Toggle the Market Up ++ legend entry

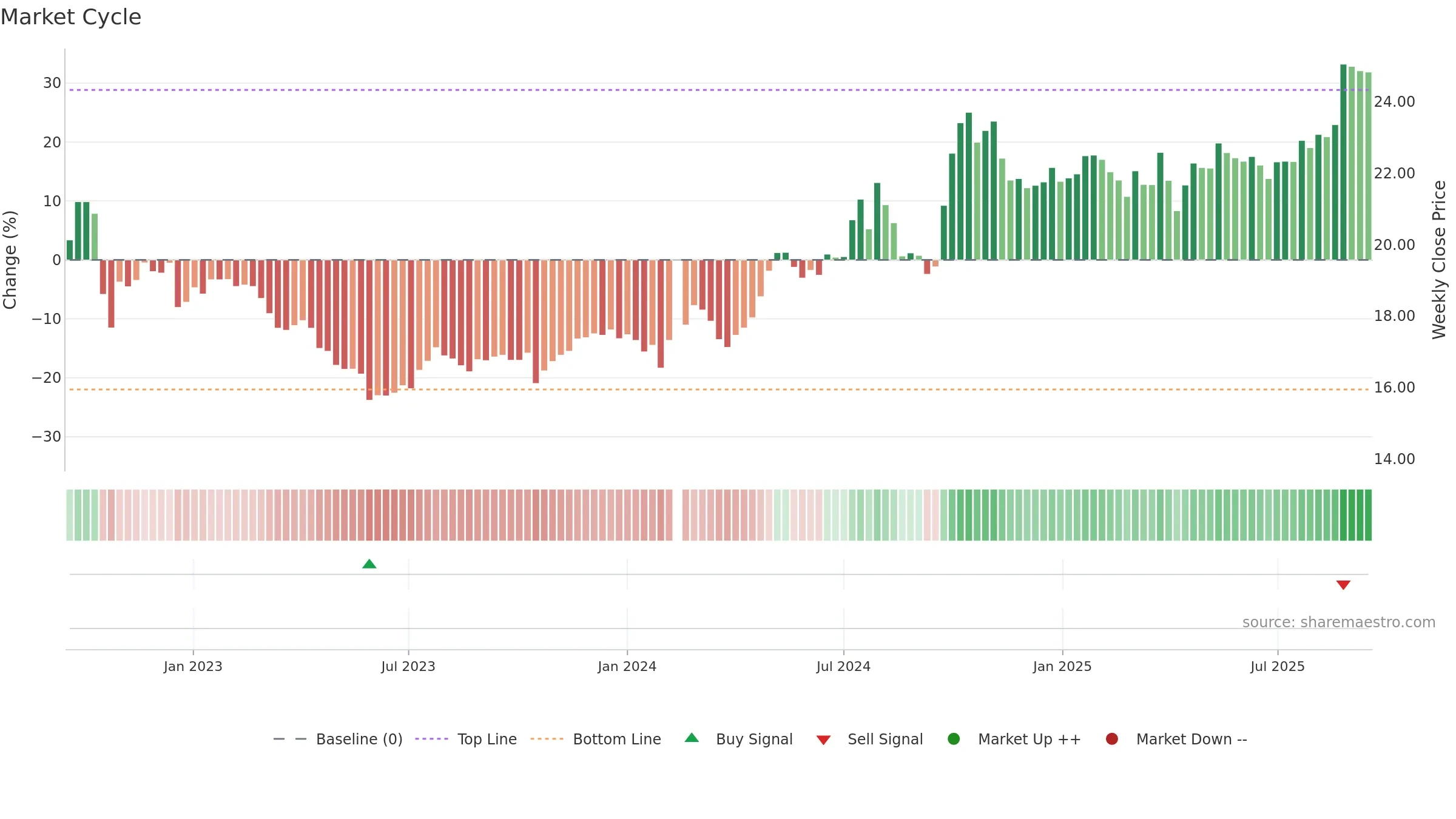click(x=1014, y=739)
